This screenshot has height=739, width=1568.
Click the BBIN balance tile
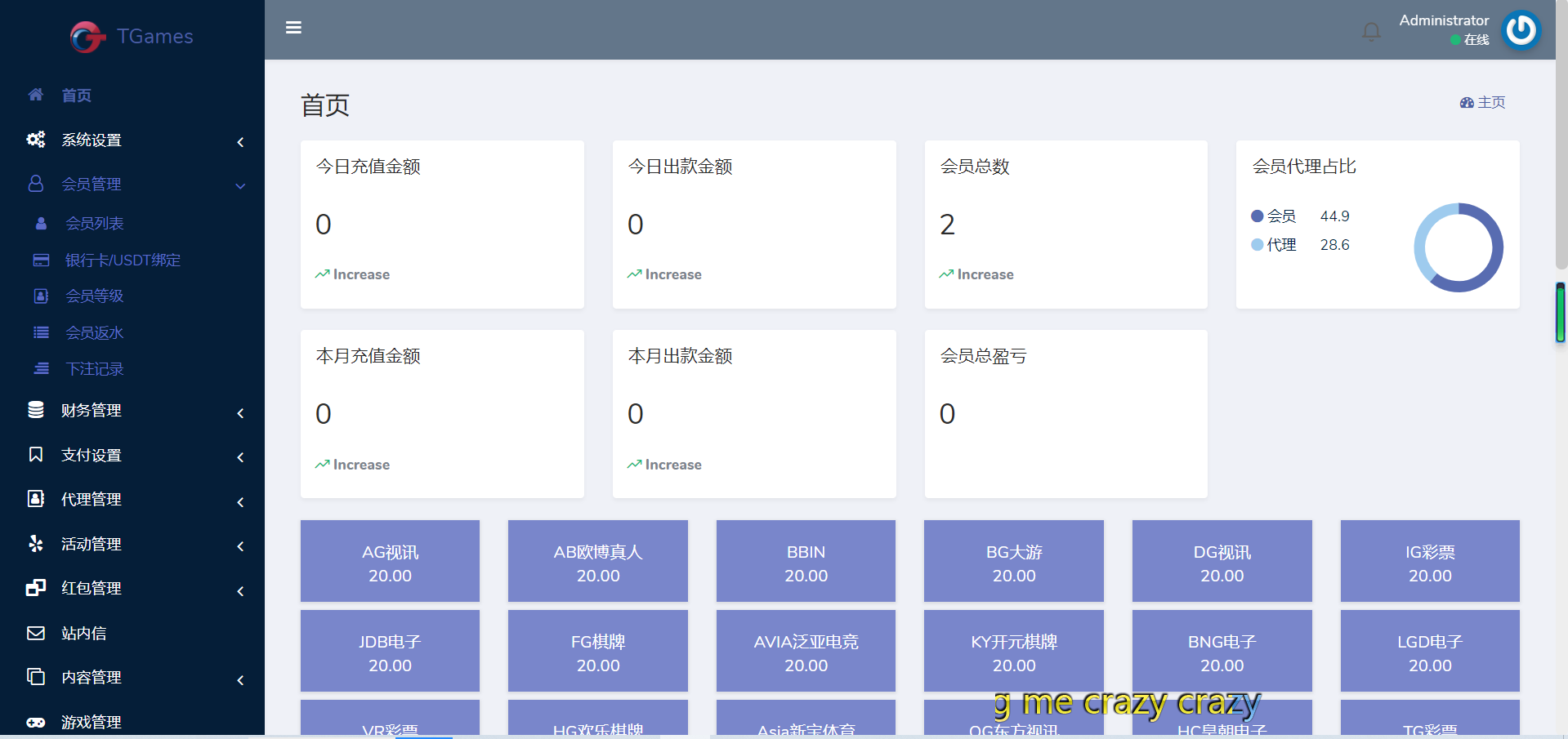(806, 561)
